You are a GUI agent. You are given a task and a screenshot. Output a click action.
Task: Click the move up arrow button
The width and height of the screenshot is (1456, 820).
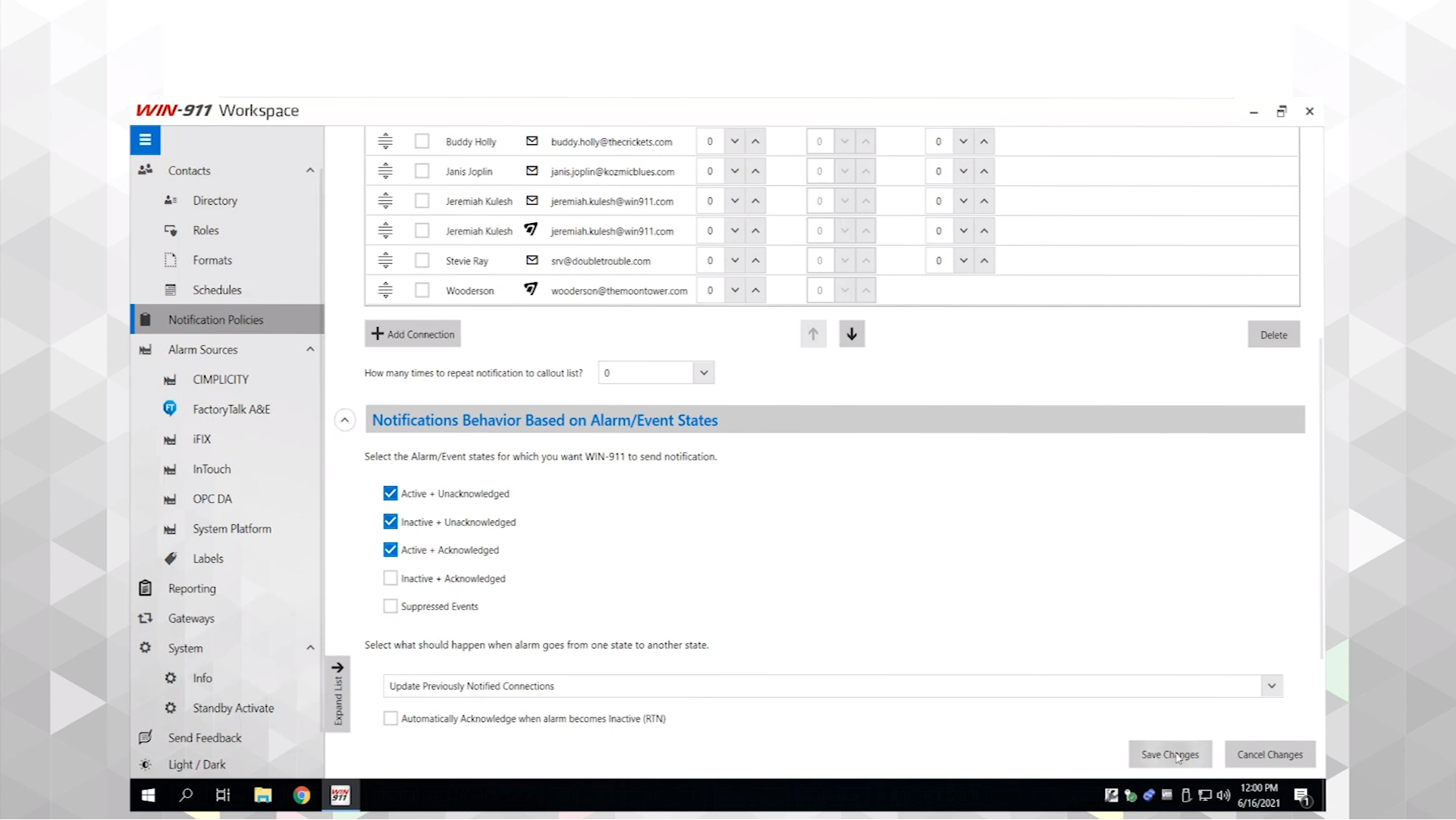pos(813,335)
